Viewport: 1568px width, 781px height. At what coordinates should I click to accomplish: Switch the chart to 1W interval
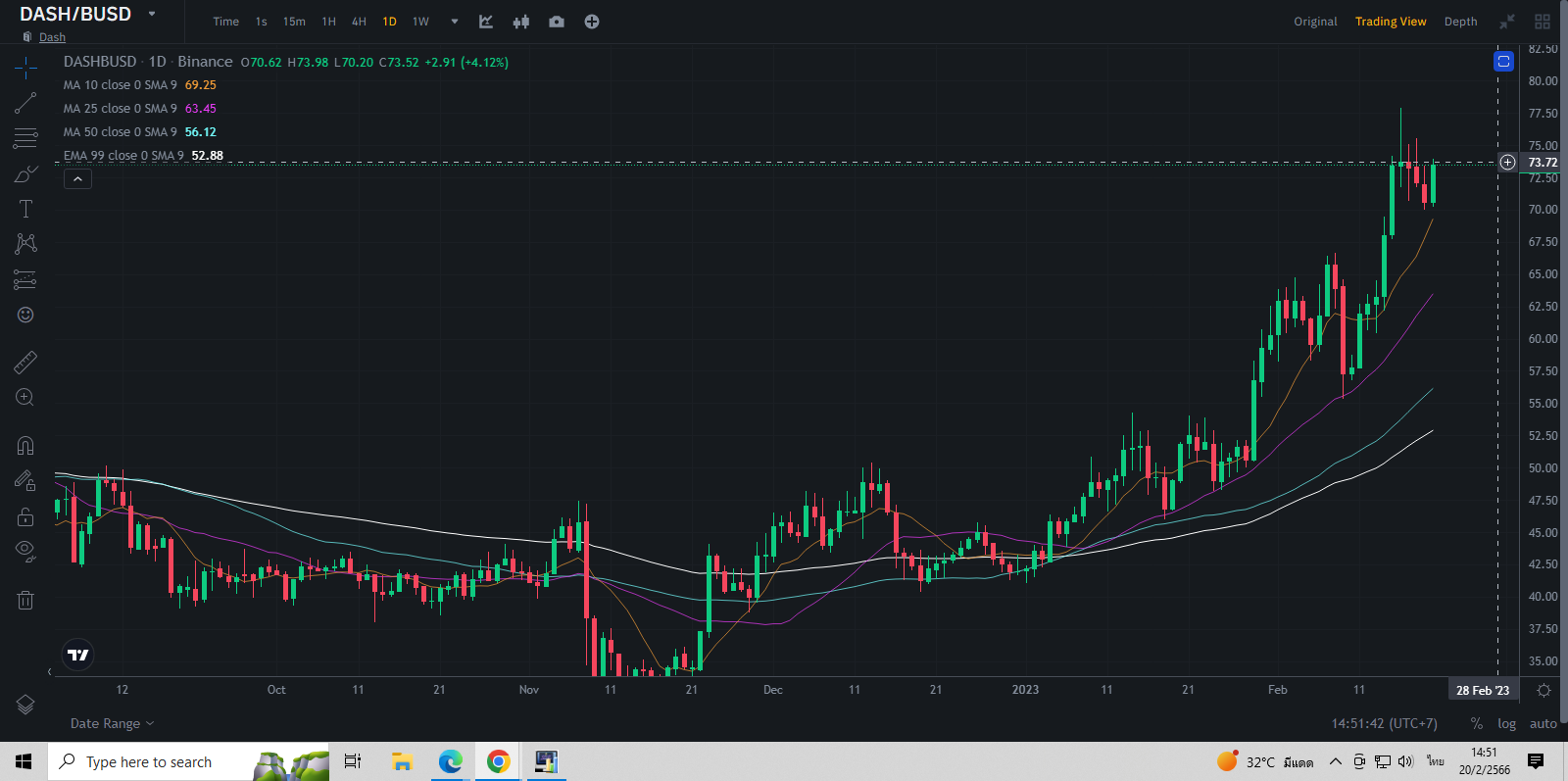pos(420,22)
